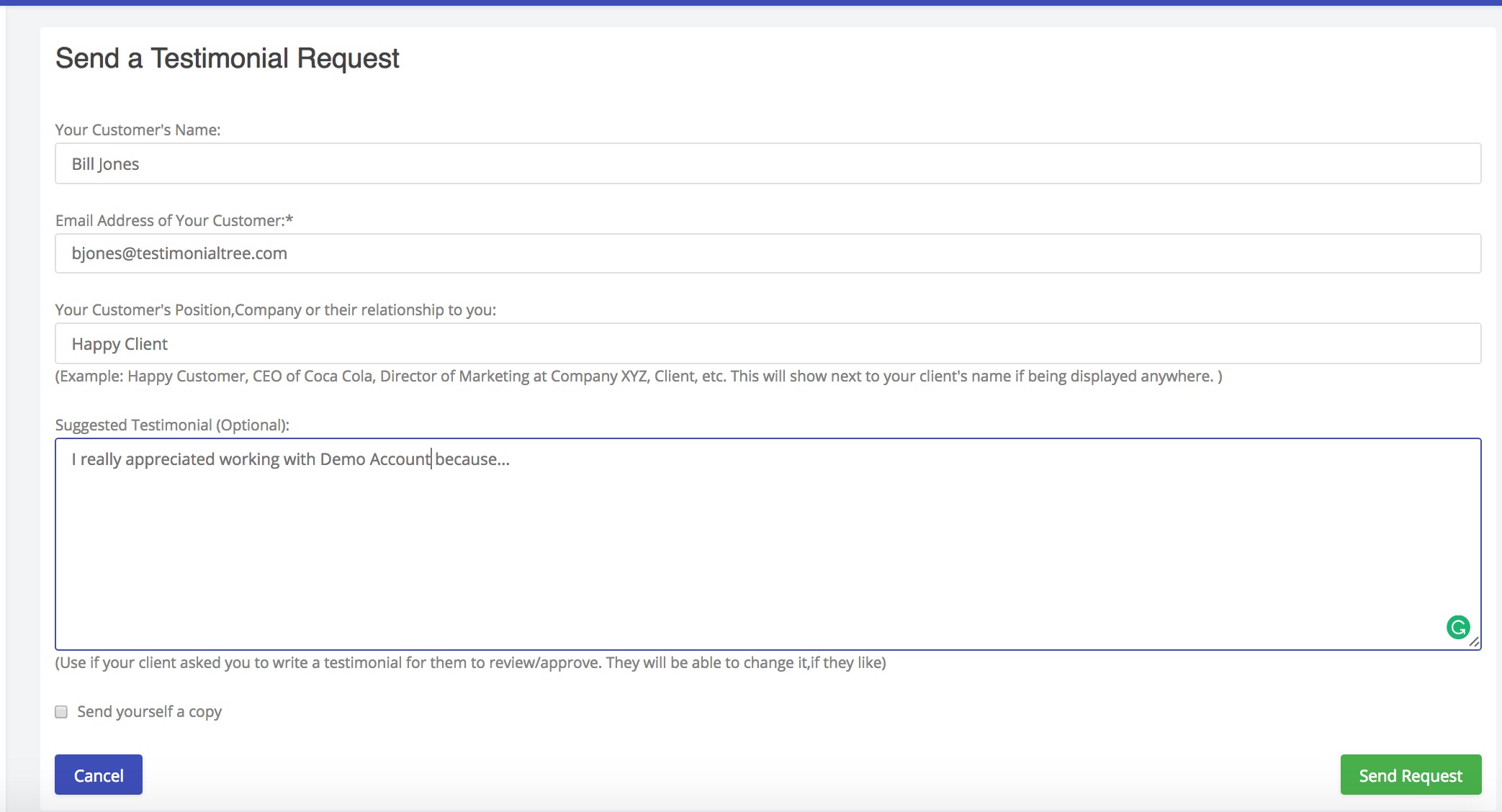
Task: Click the 'Your Customer's Name:' label
Action: click(138, 130)
